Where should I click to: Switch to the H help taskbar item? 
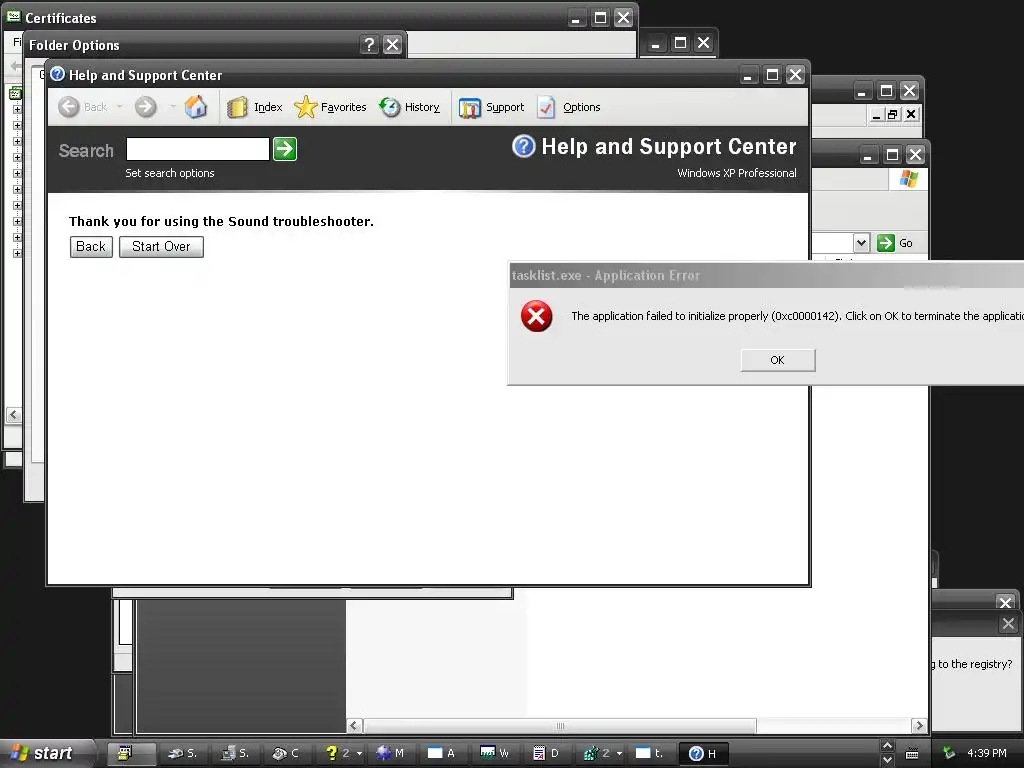[x=705, y=754]
